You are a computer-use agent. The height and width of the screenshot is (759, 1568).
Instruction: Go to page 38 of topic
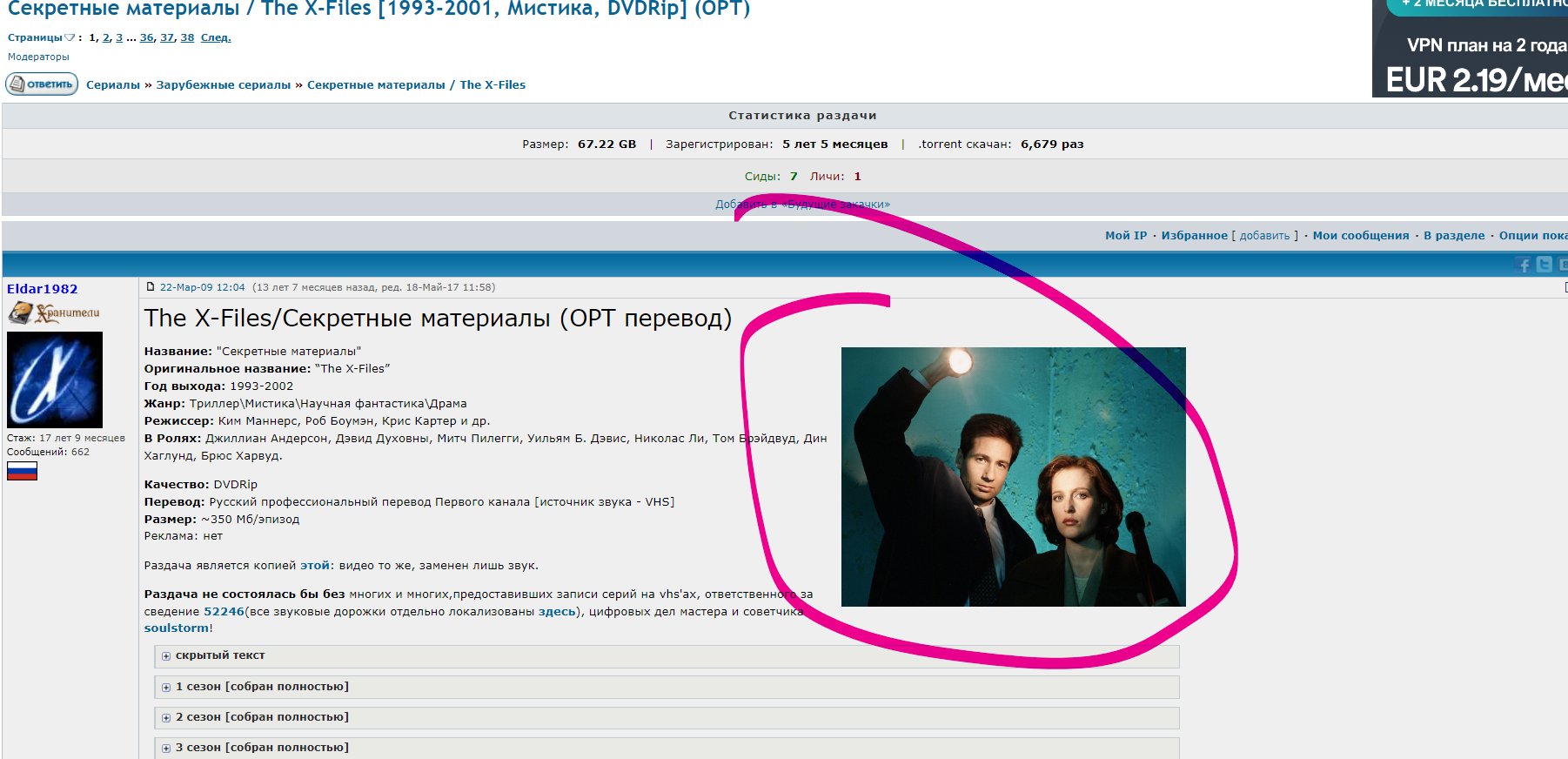point(187,37)
